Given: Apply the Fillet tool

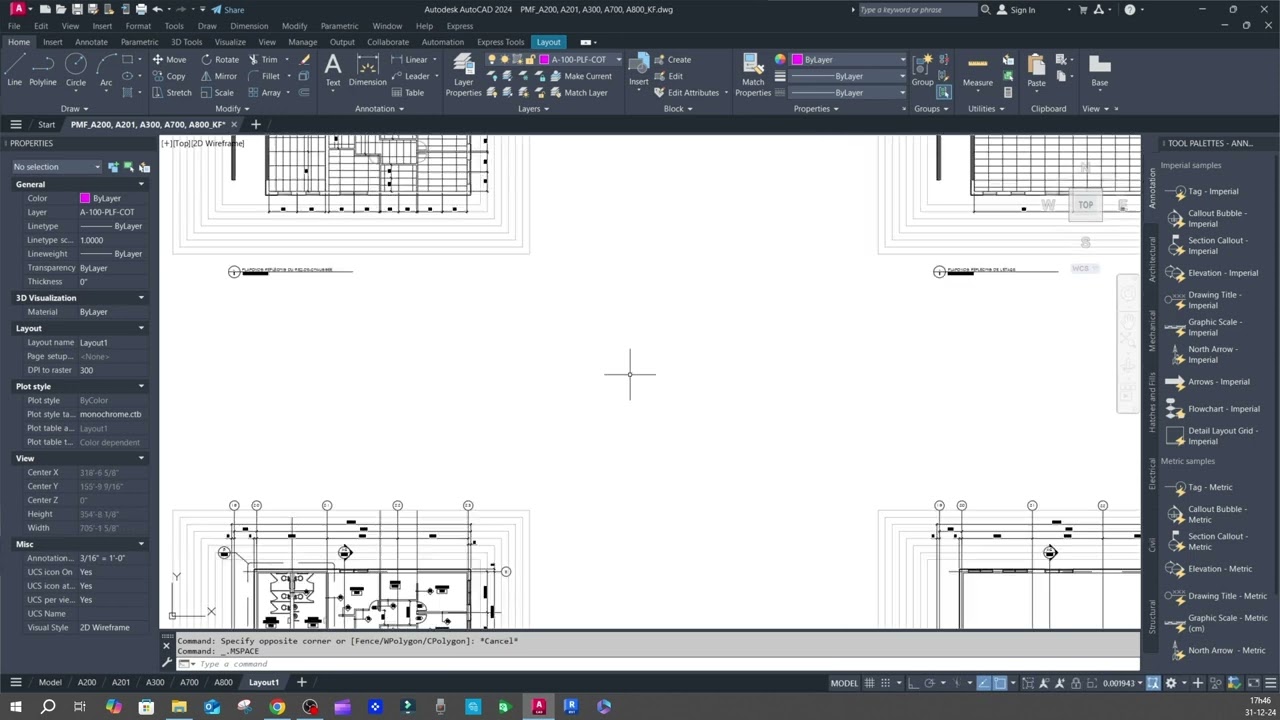Looking at the screenshot, I should pos(264,76).
